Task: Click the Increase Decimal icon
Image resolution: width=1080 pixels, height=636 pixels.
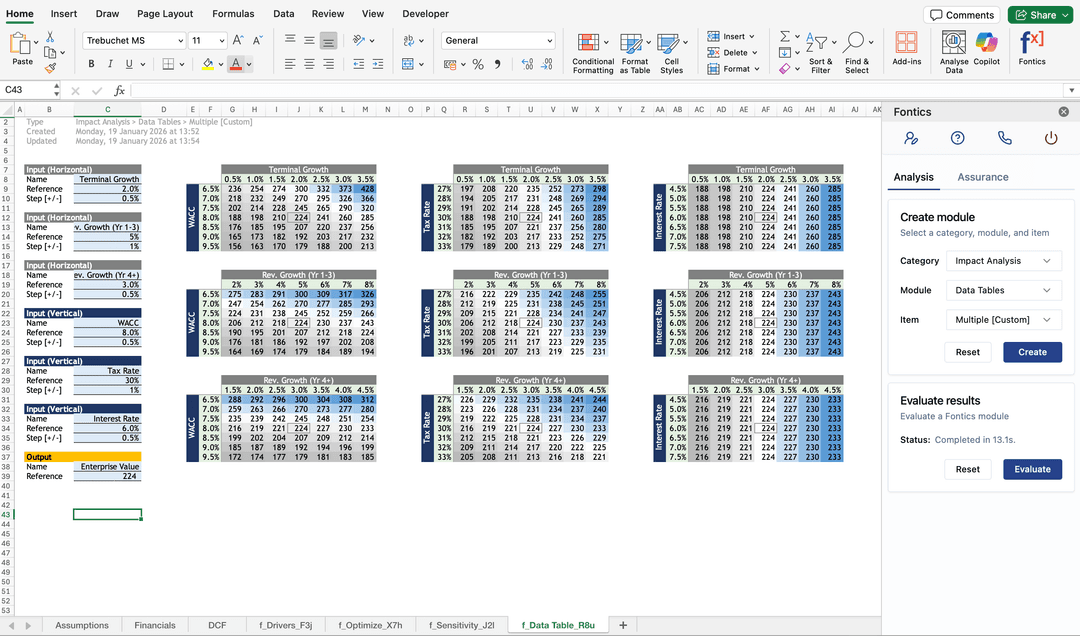Action: click(x=527, y=64)
